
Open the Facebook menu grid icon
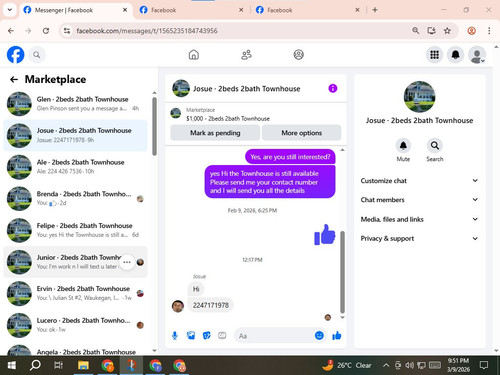coord(434,55)
